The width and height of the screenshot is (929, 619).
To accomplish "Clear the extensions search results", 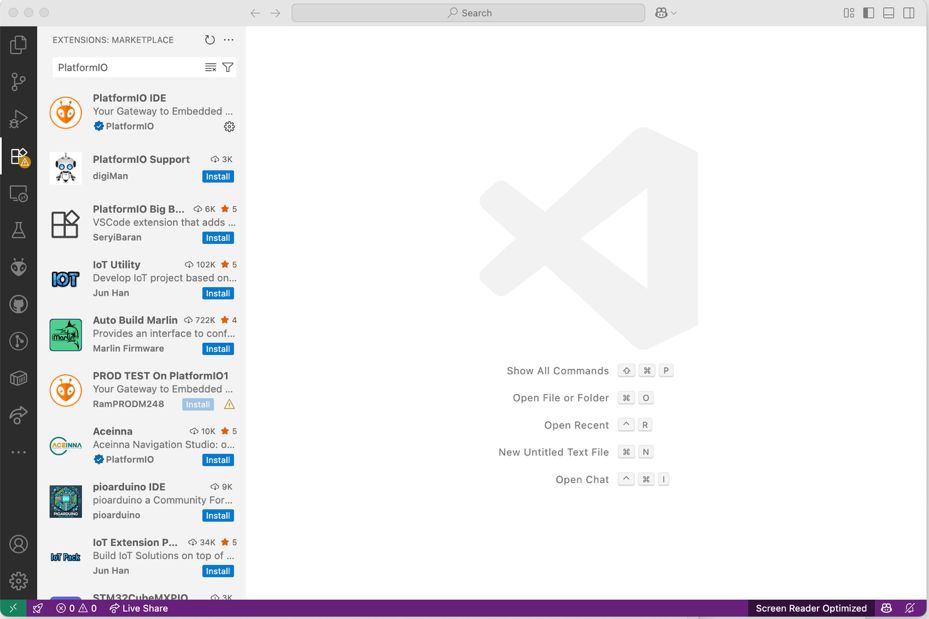I will [x=210, y=68].
